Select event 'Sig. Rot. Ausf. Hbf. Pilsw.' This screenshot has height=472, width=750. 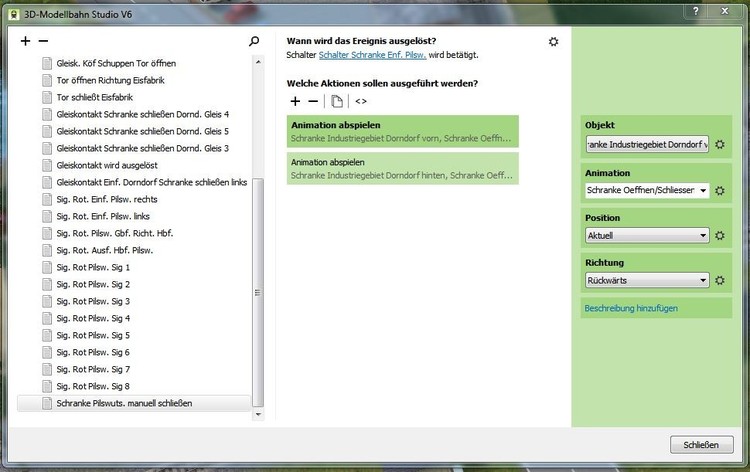pyautogui.click(x=105, y=250)
